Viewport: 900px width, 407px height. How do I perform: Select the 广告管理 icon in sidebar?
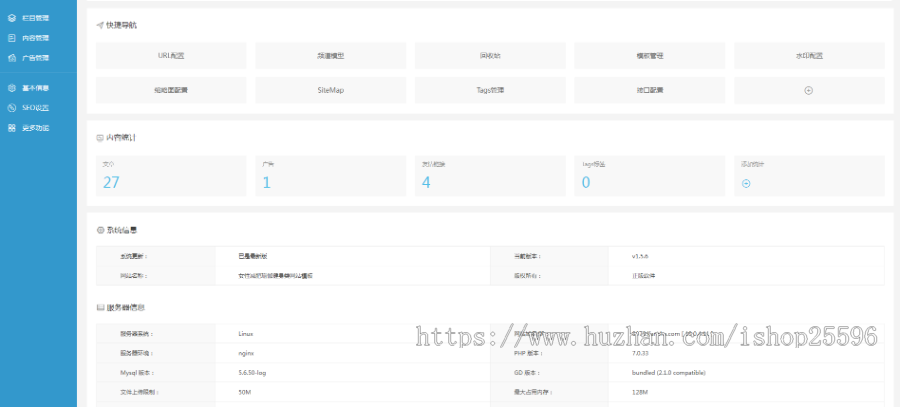pyautogui.click(x=11, y=58)
